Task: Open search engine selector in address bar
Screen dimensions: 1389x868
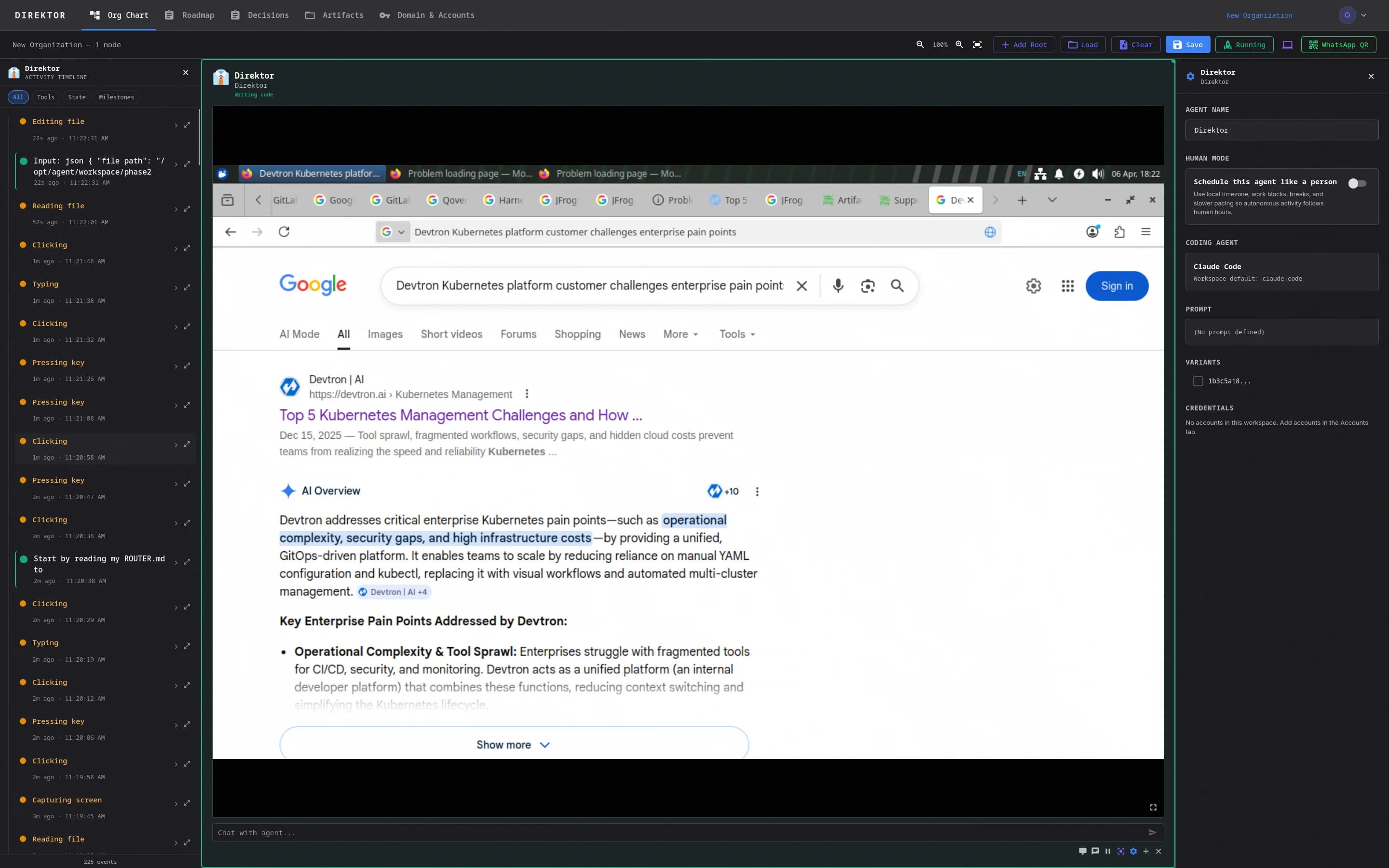Action: (x=393, y=232)
